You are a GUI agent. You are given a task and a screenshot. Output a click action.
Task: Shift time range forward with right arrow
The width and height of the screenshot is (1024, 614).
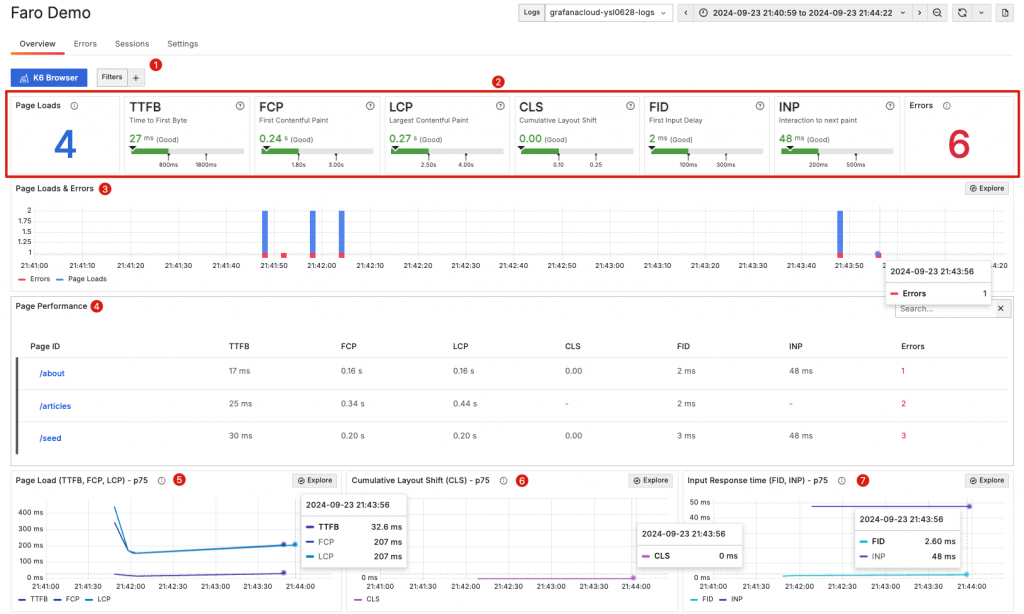pyautogui.click(x=920, y=12)
